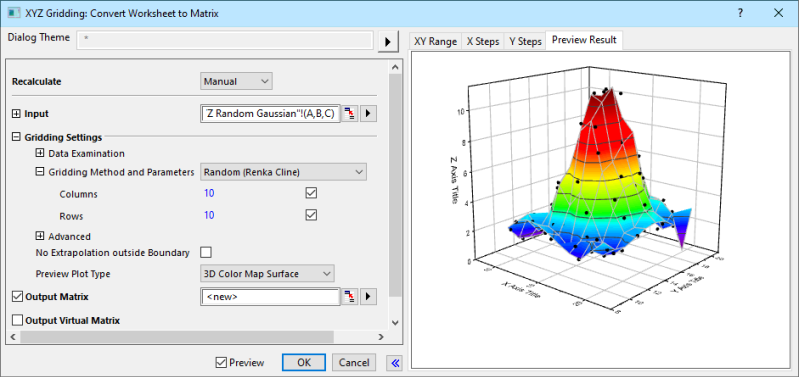The width and height of the screenshot is (799, 377).
Task: Click the horizontal scrollbar right arrow
Action: (x=381, y=337)
